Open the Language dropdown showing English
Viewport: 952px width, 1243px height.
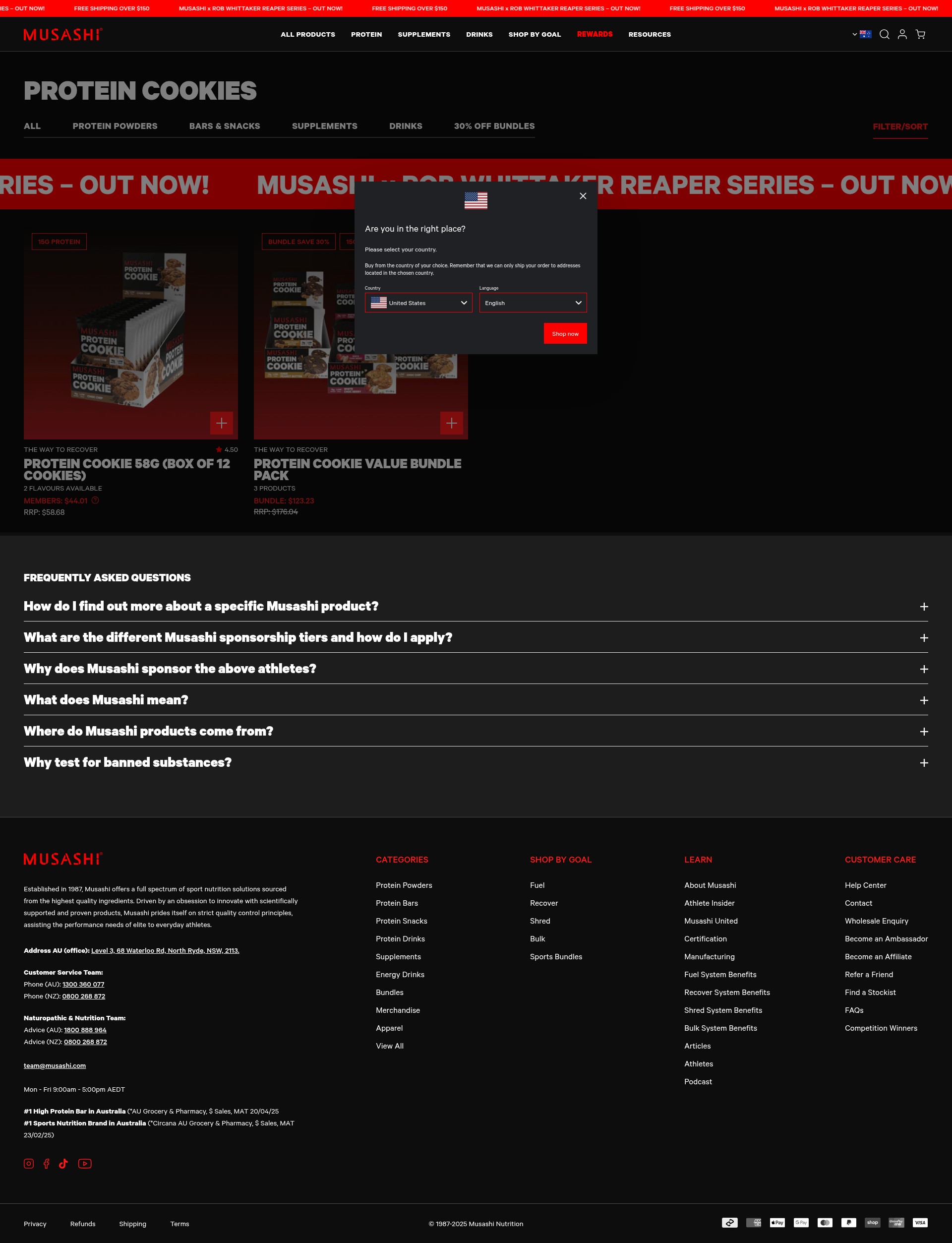(533, 303)
